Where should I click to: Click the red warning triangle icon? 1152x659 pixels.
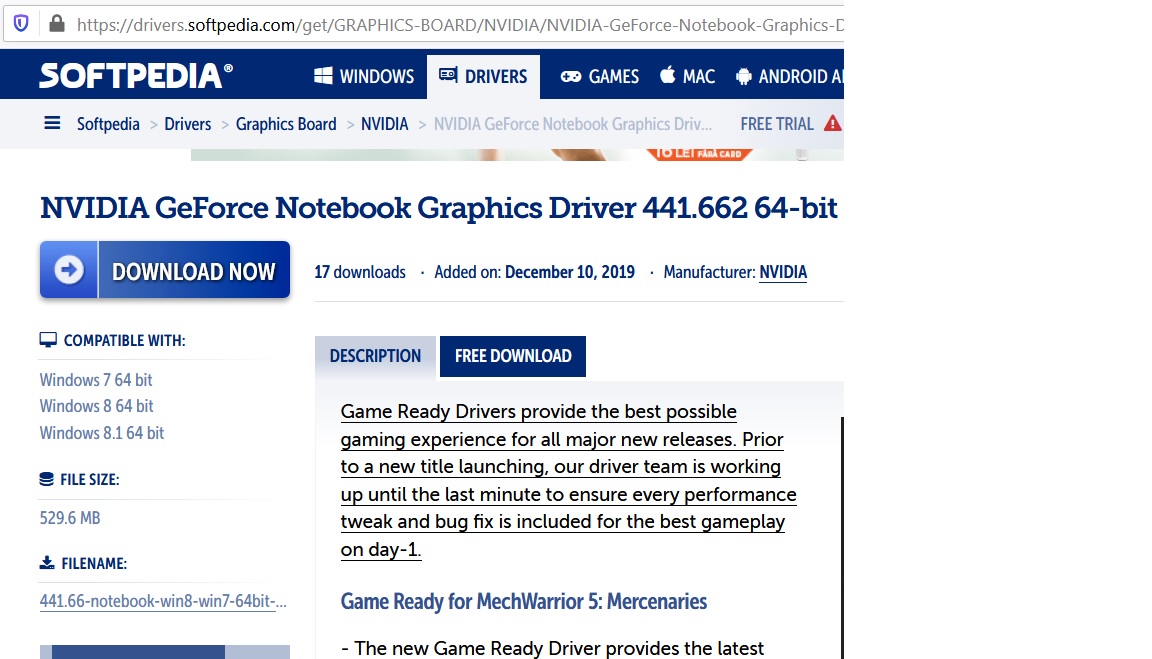[832, 123]
